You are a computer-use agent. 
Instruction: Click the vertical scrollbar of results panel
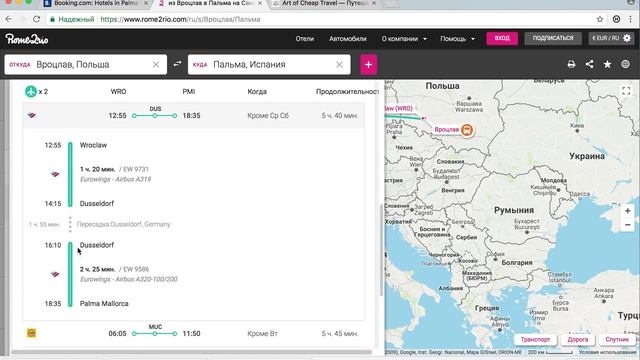pyautogui.click(x=381, y=249)
